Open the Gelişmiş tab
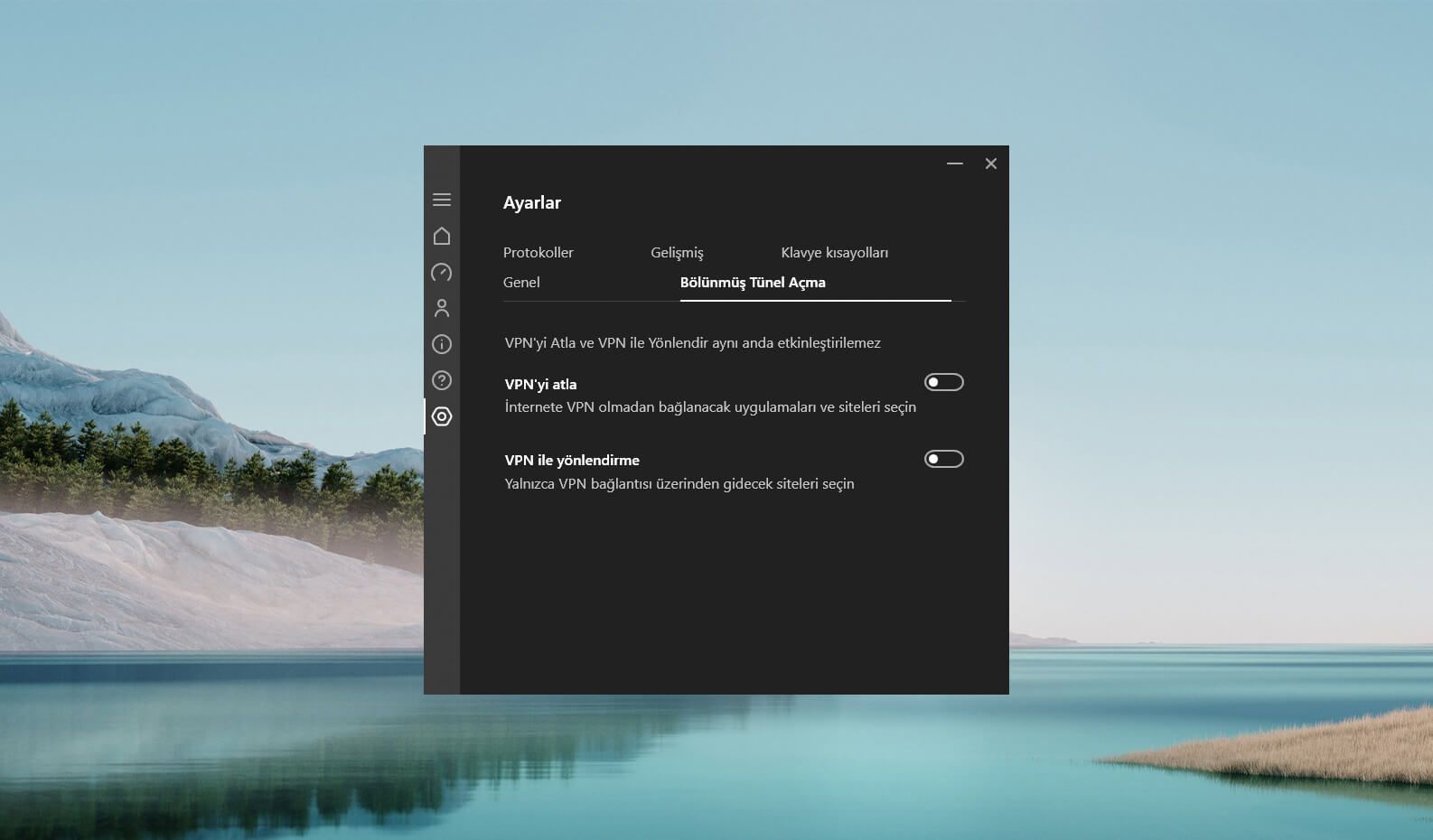Viewport: 1433px width, 840px height. pos(677,253)
